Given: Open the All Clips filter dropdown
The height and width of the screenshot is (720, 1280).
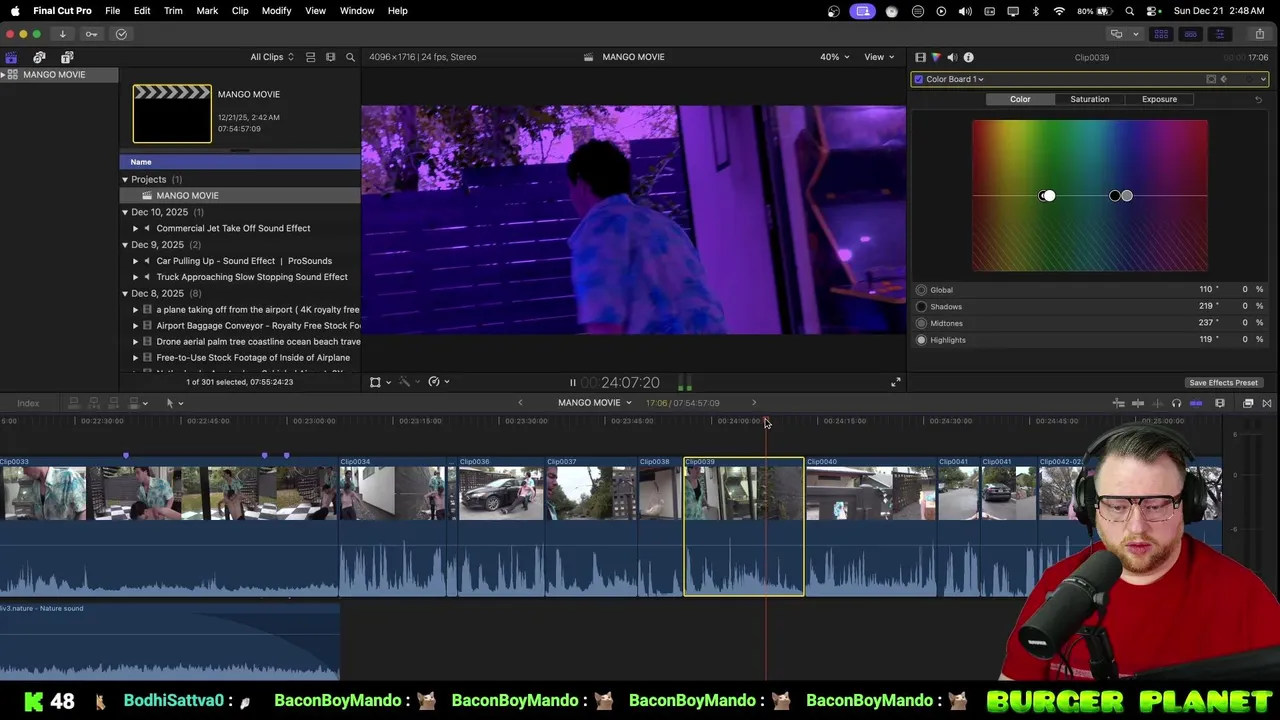Looking at the screenshot, I should point(272,57).
